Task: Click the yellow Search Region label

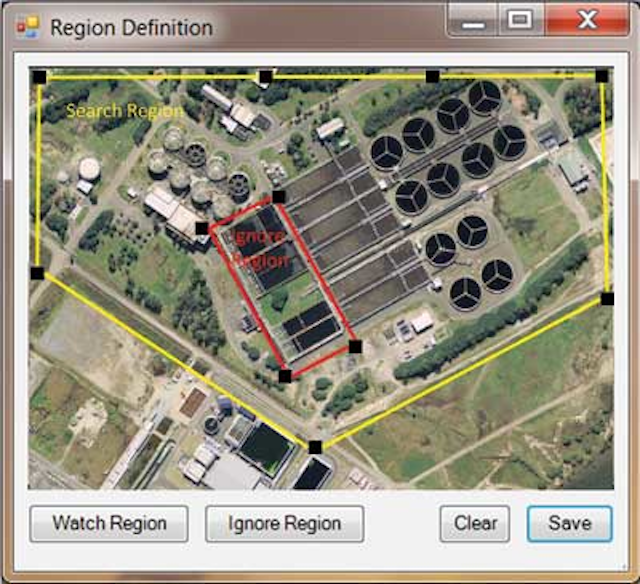Action: pos(124,111)
